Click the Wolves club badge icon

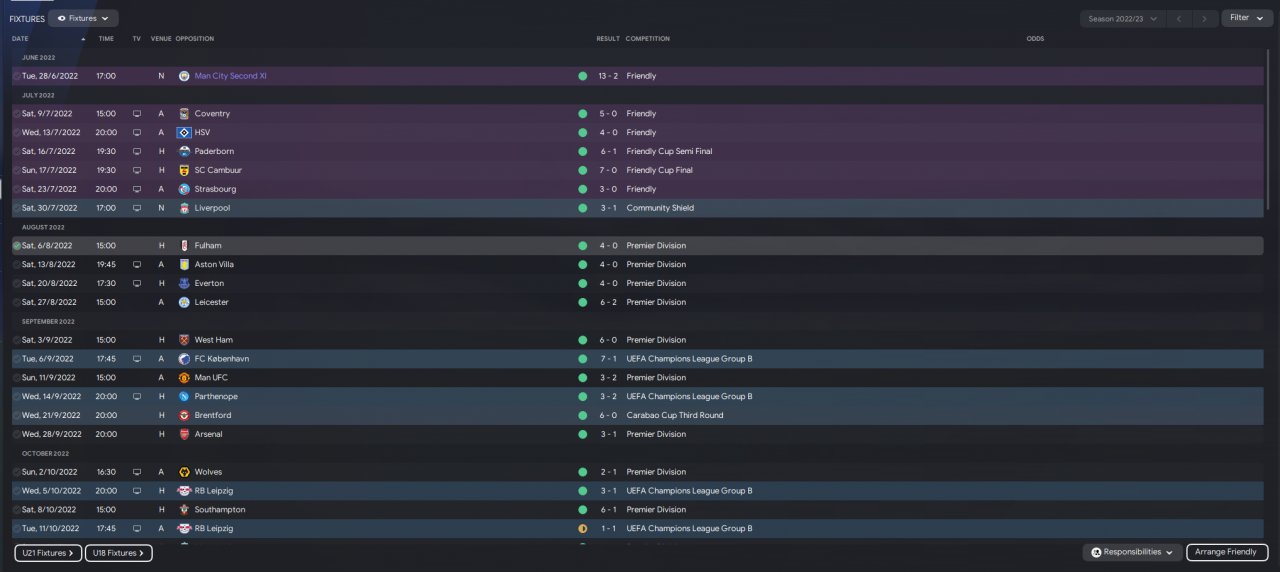point(184,472)
